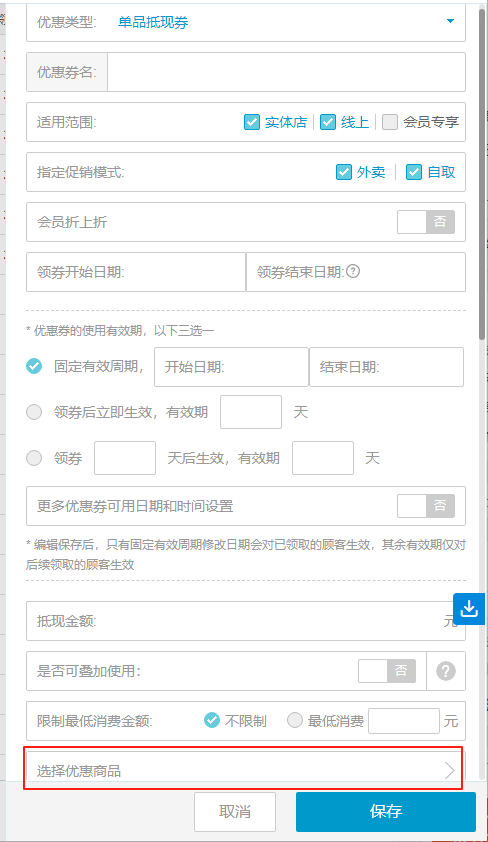This screenshot has width=488, height=842.
Task: Toggle the 是否可叠加使用 switch
Action: point(387,671)
